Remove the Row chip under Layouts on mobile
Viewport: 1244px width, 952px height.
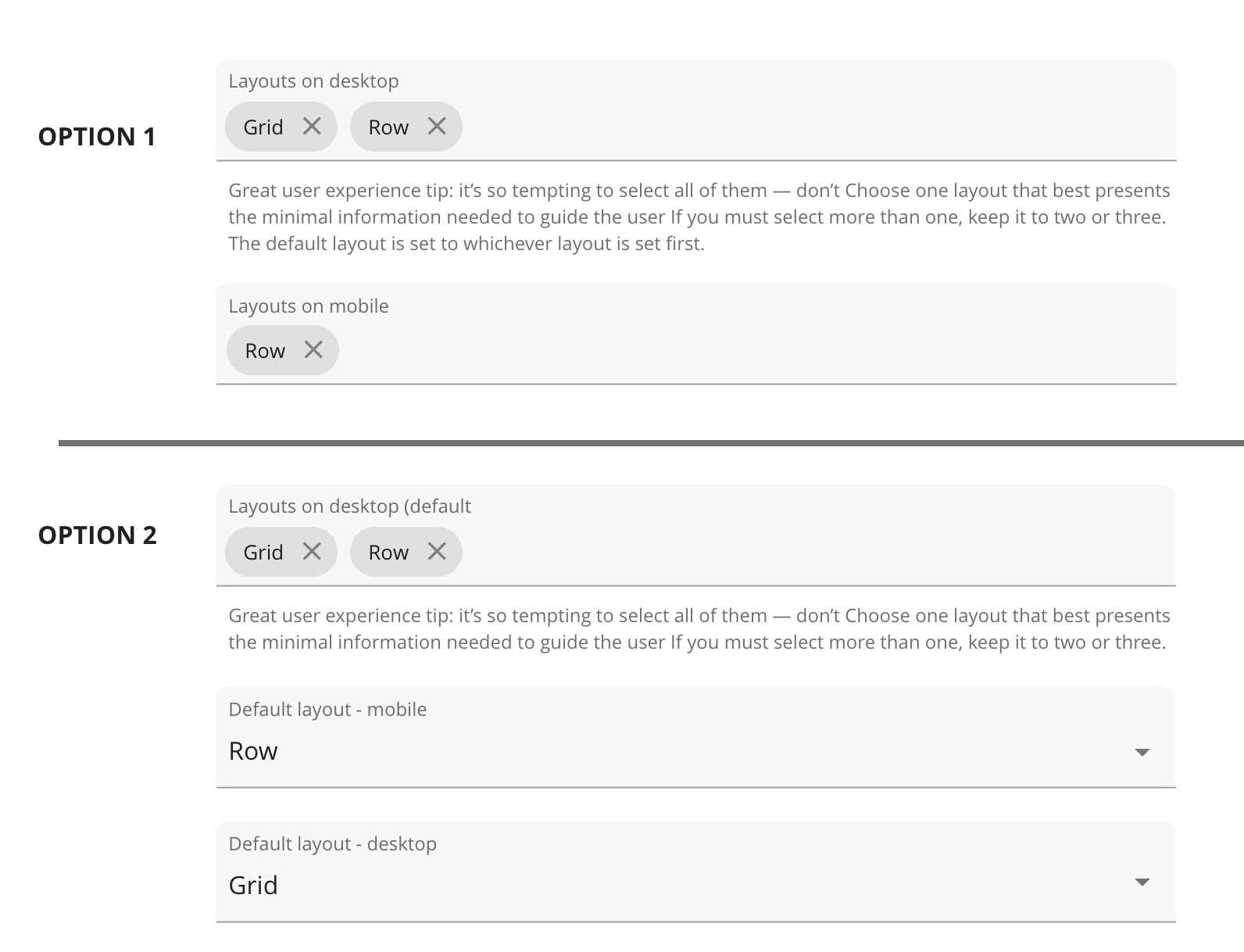point(313,349)
